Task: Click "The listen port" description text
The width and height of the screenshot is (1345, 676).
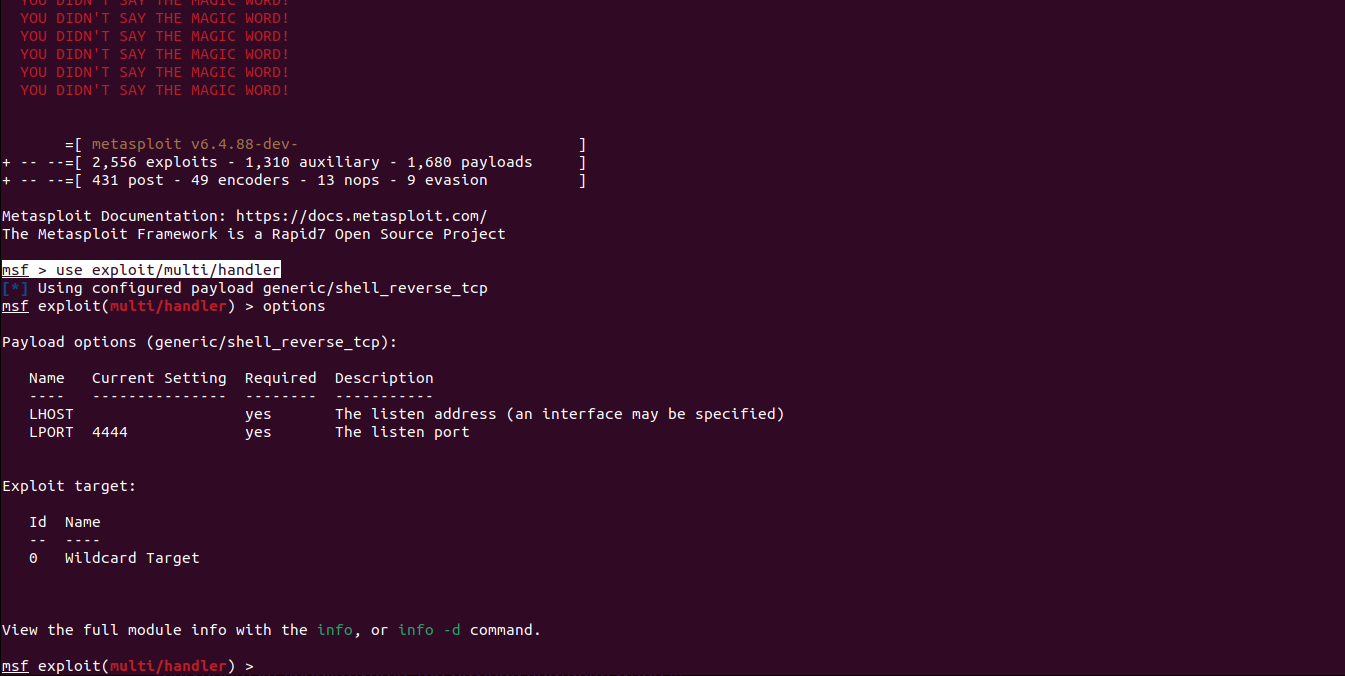Action: tap(402, 432)
